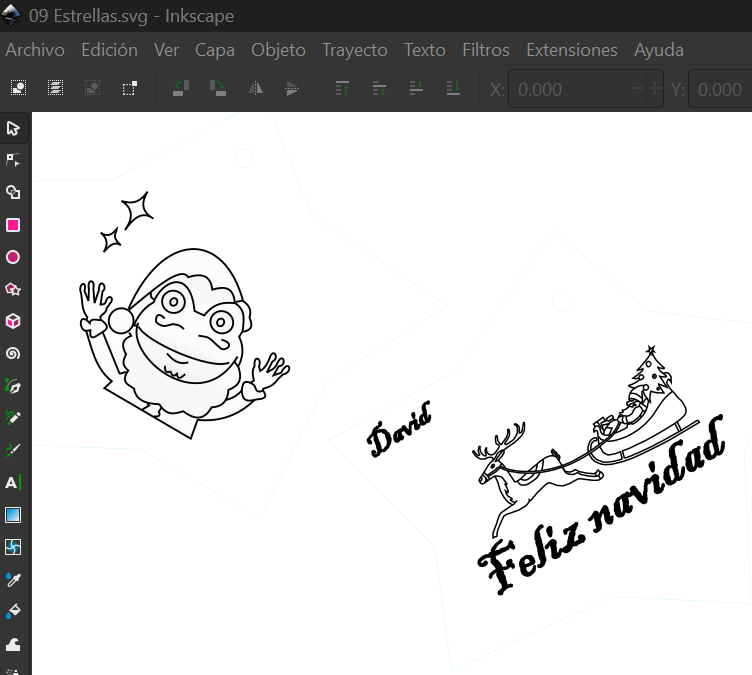Select the Selector arrow tool
This screenshot has height=675, width=752.
click(13, 128)
